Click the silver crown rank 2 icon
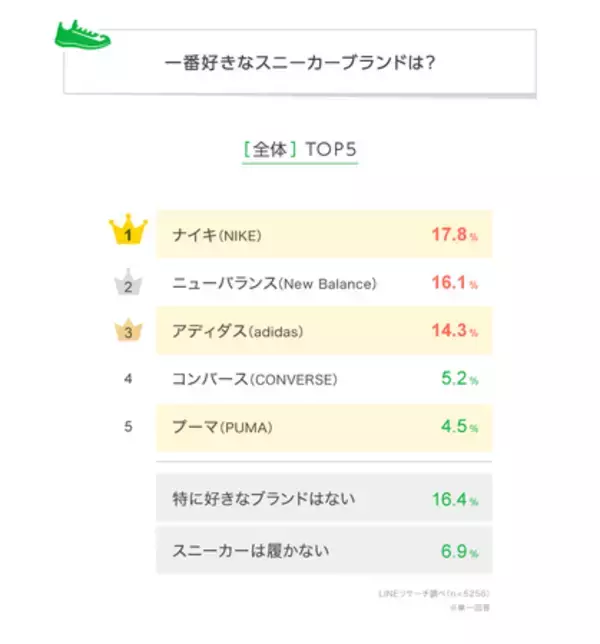 [128, 284]
